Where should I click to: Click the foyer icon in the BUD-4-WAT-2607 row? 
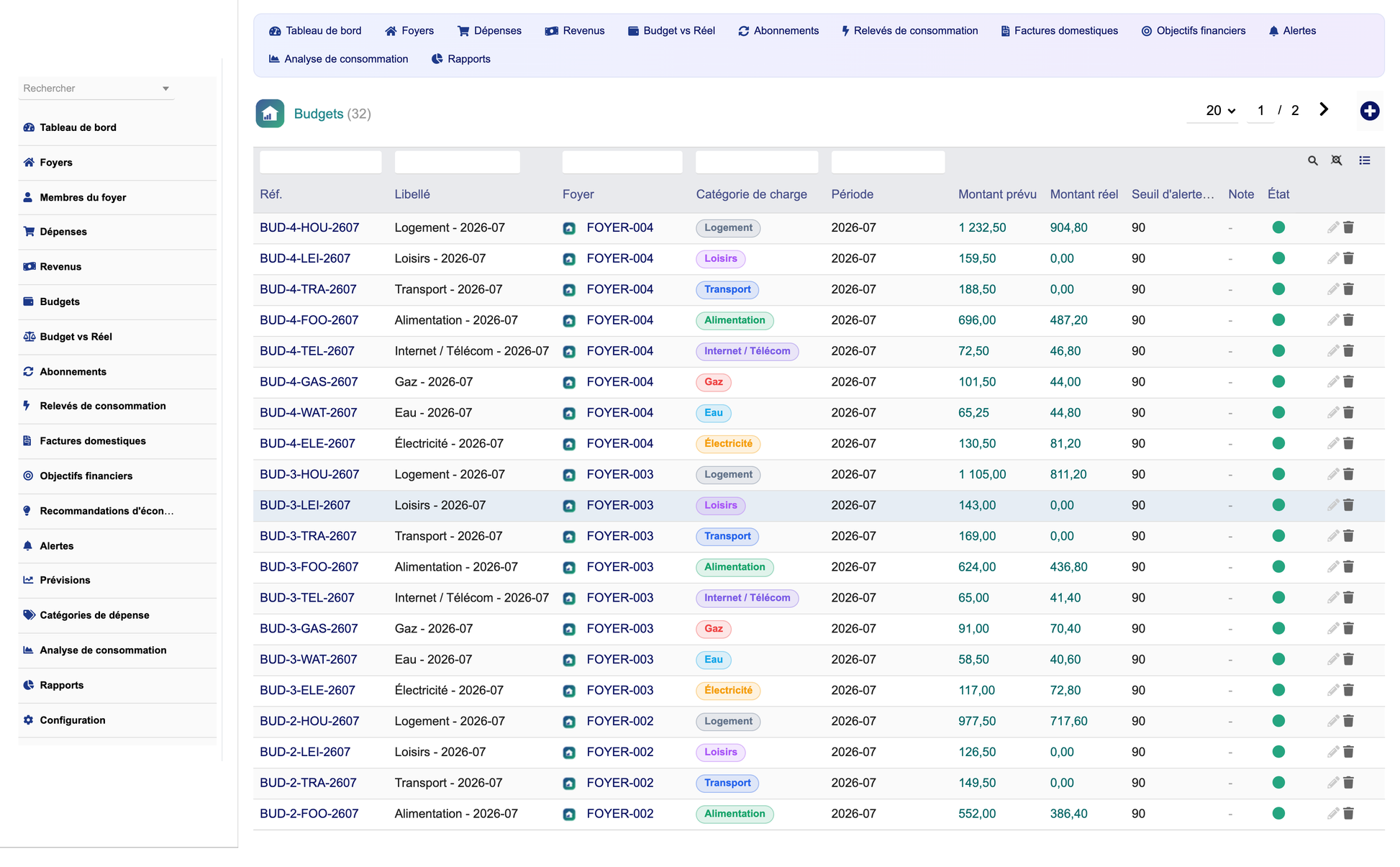pos(569,413)
